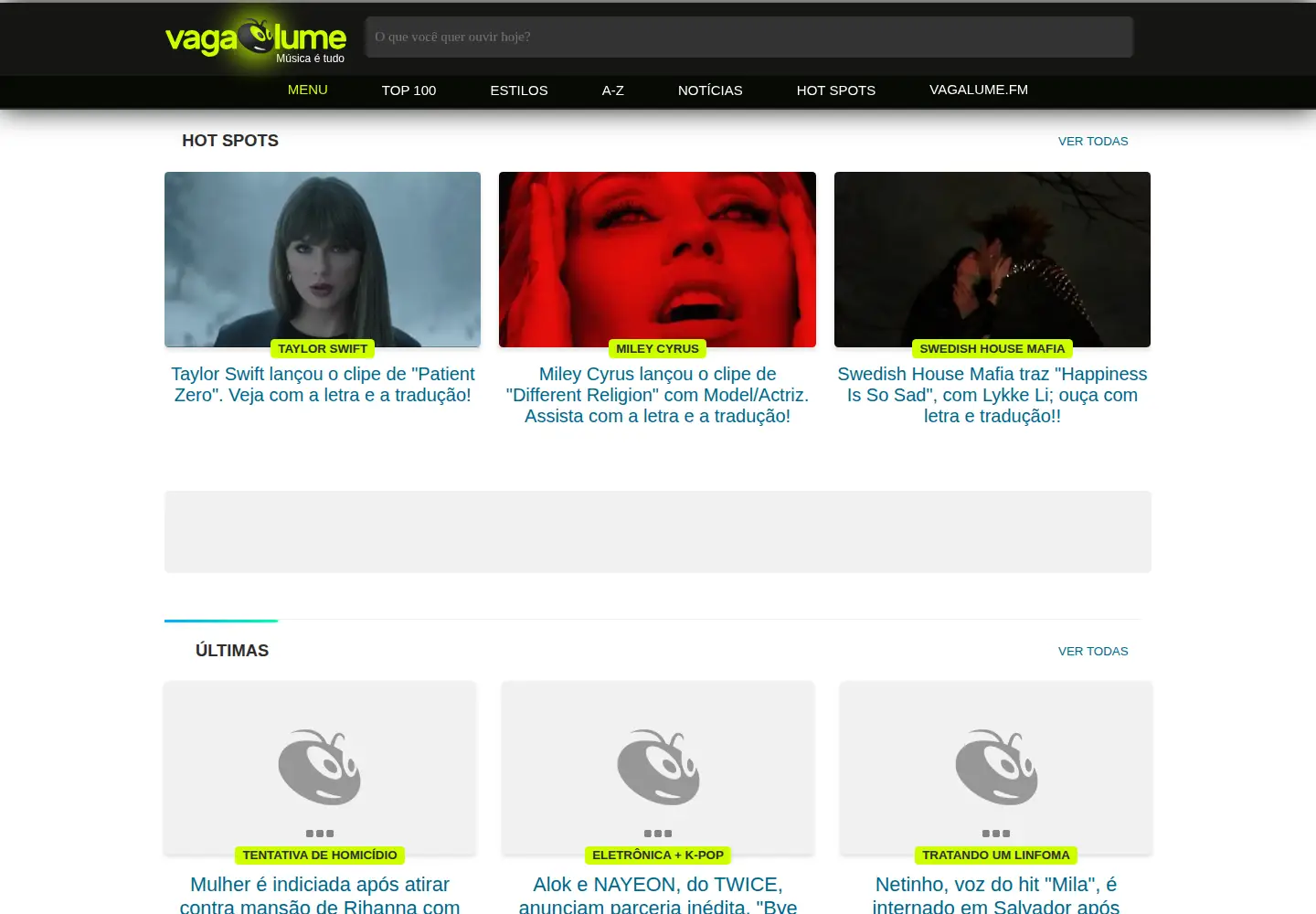This screenshot has height=914, width=1316.
Task: Click the TAYLOR SWIFT tag label
Action: [x=323, y=348]
